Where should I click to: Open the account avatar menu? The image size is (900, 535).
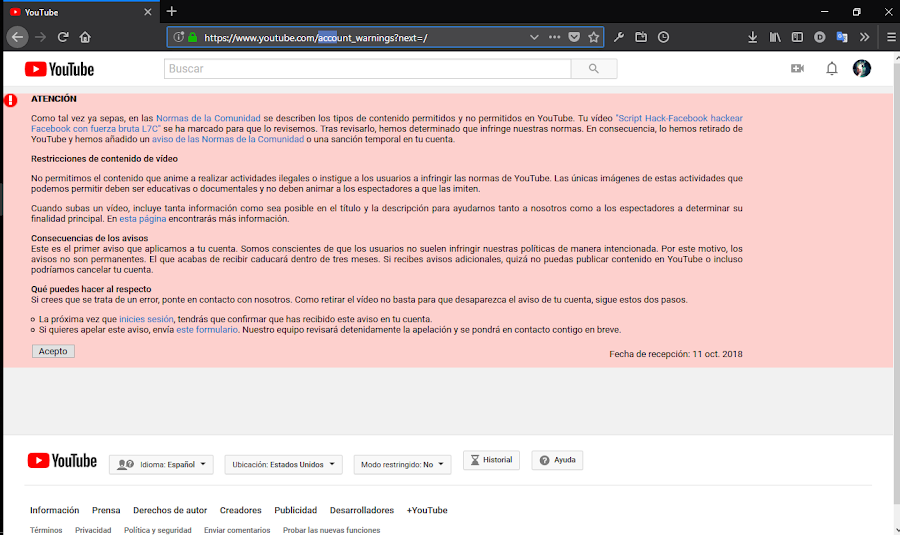[862, 68]
